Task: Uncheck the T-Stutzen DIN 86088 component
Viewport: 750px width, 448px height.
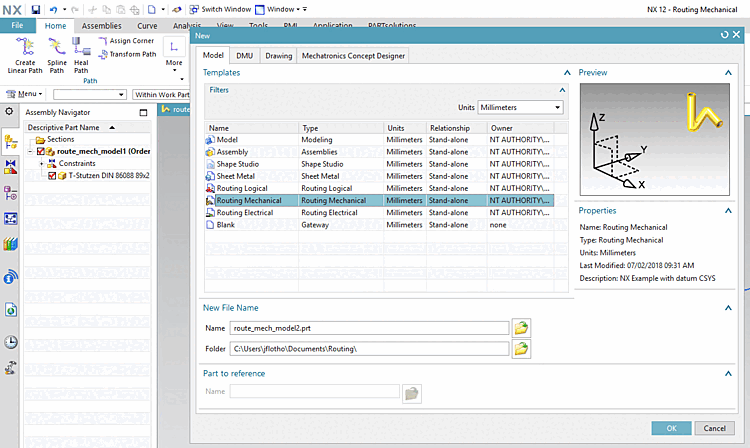Action: pyautogui.click(x=52, y=175)
